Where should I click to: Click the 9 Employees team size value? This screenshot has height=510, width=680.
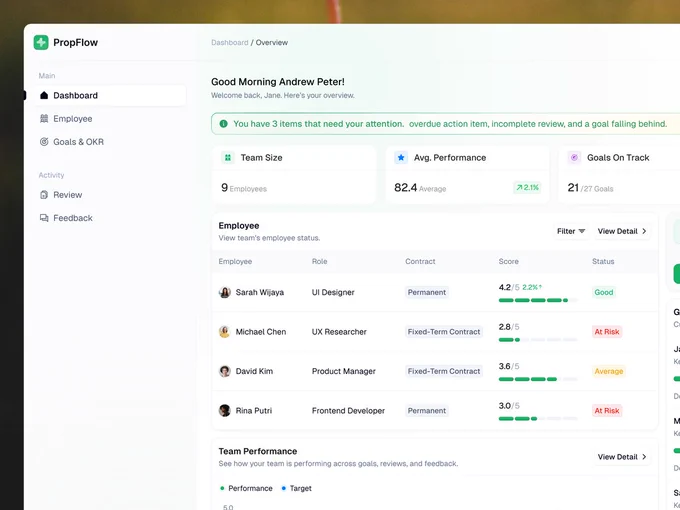click(x=244, y=188)
